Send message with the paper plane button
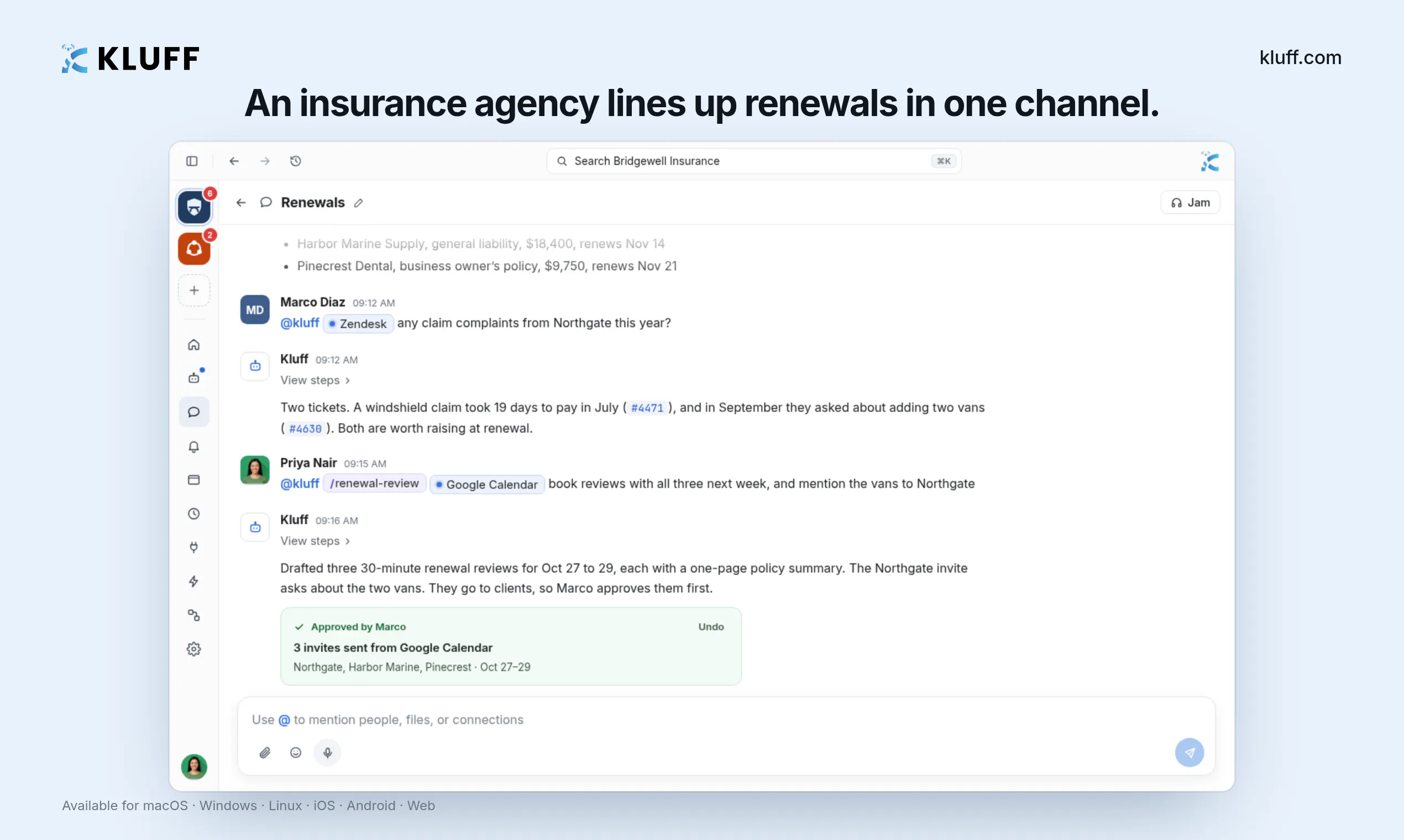Image resolution: width=1404 pixels, height=840 pixels. point(1190,753)
